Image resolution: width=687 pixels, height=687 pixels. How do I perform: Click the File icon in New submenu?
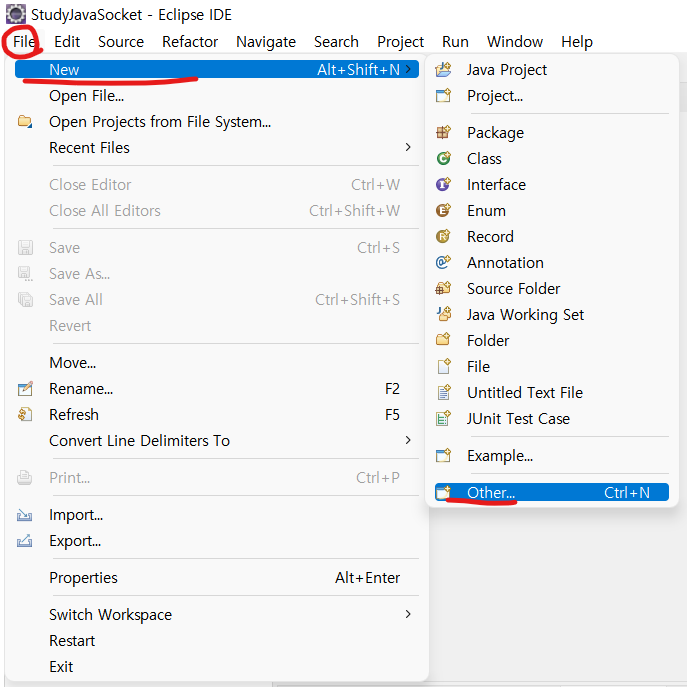coord(443,366)
